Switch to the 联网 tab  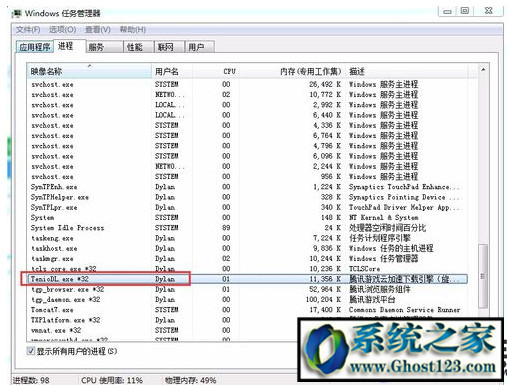169,47
